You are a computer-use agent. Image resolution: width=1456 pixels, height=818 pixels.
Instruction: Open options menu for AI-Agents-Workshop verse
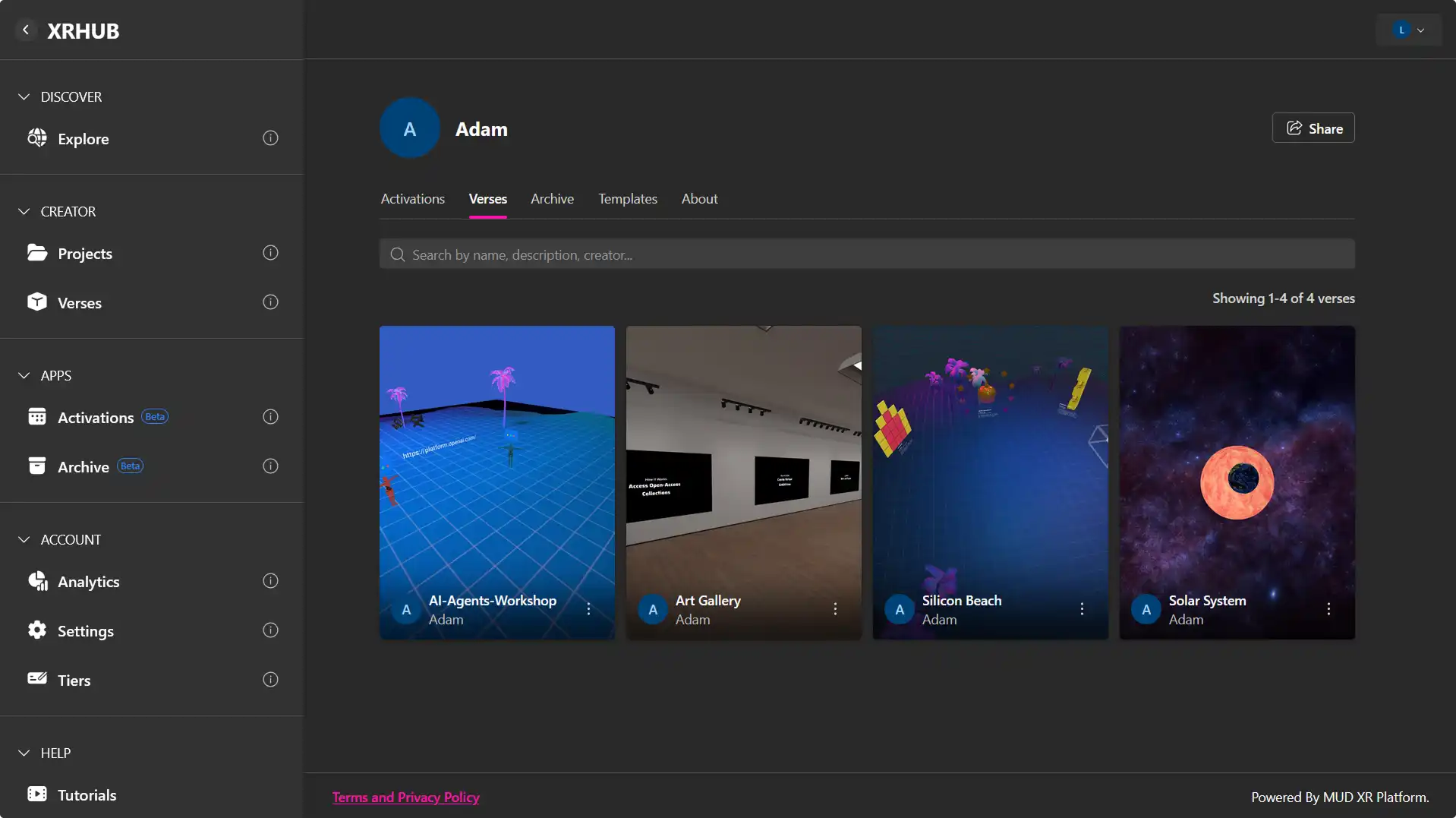tap(588, 609)
